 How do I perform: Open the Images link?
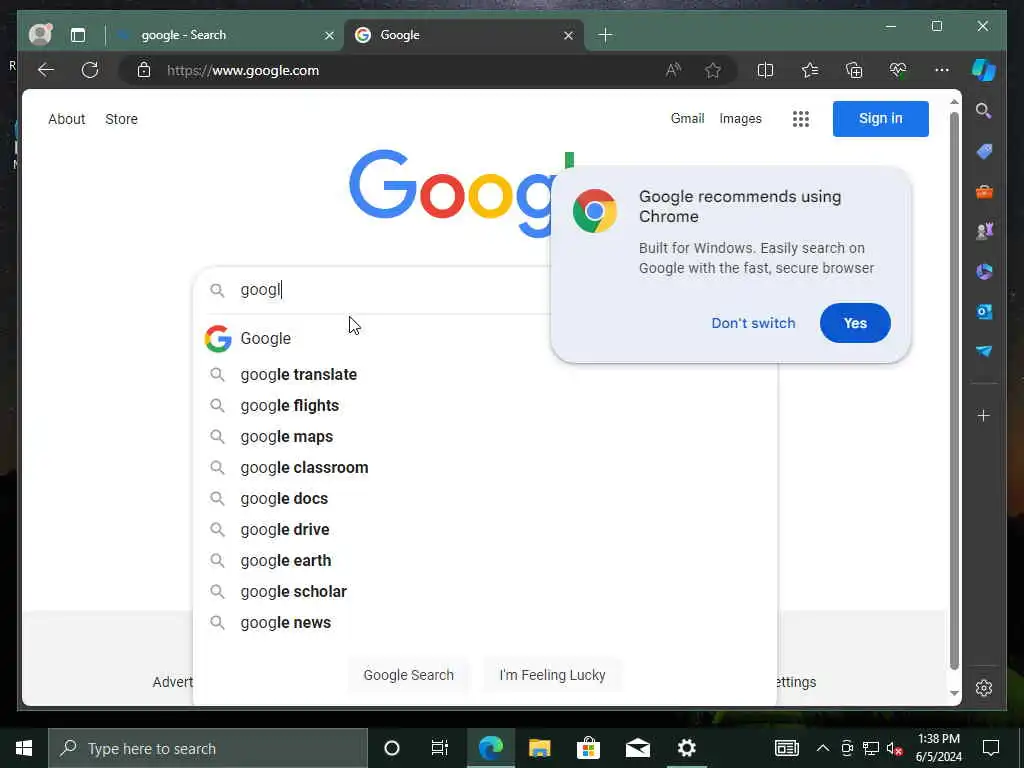(740, 118)
